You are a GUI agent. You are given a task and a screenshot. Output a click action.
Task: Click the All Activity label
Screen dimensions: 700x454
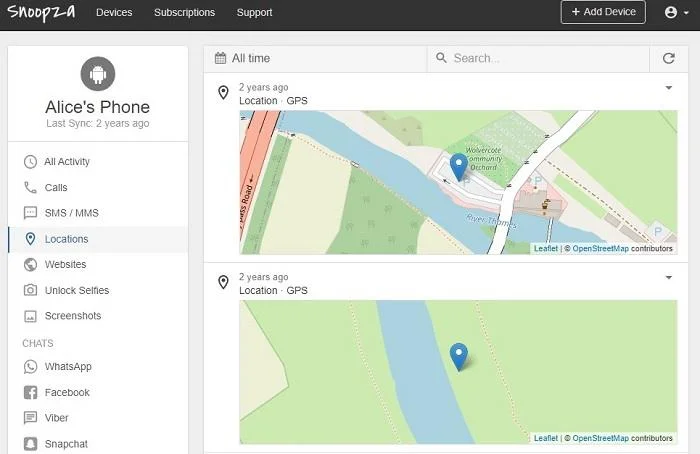67,162
